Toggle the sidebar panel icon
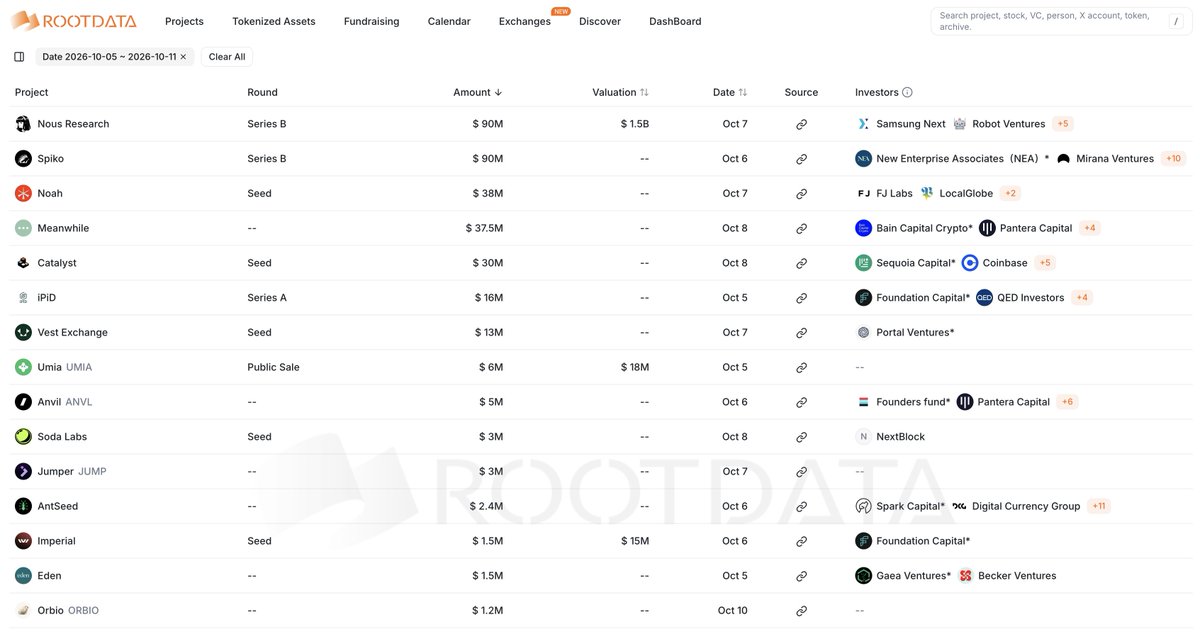The image size is (1200, 632). [19, 57]
